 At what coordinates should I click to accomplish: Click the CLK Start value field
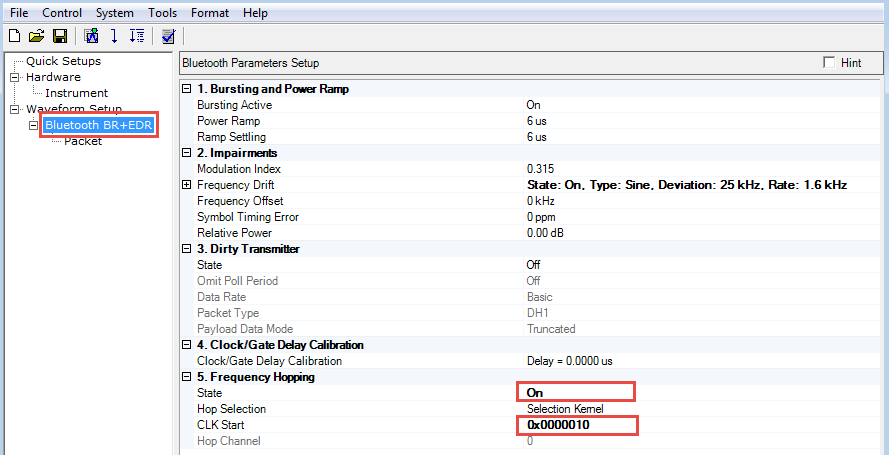[x=577, y=425]
